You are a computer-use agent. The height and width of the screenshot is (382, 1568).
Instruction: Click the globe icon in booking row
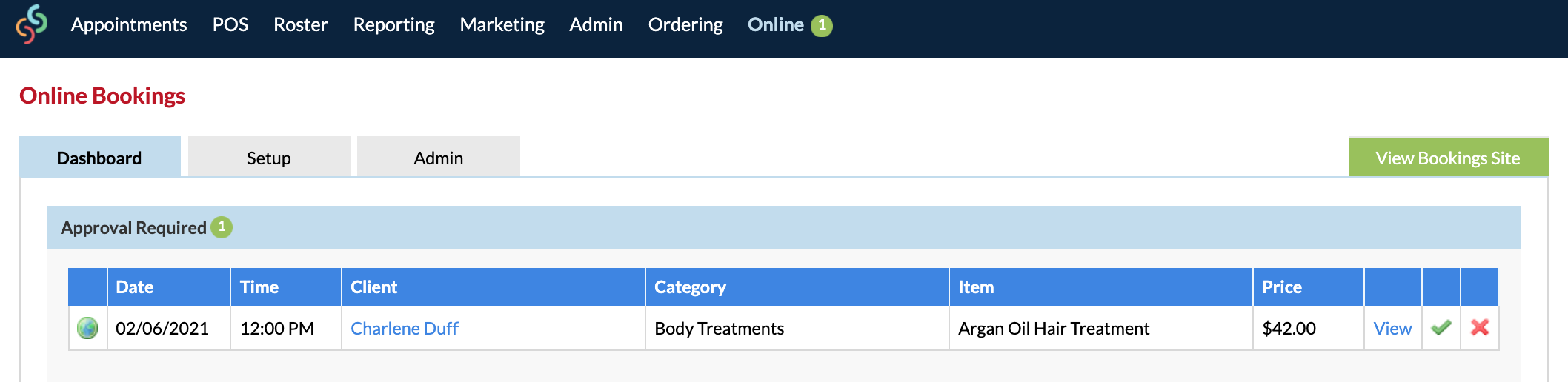(x=87, y=328)
